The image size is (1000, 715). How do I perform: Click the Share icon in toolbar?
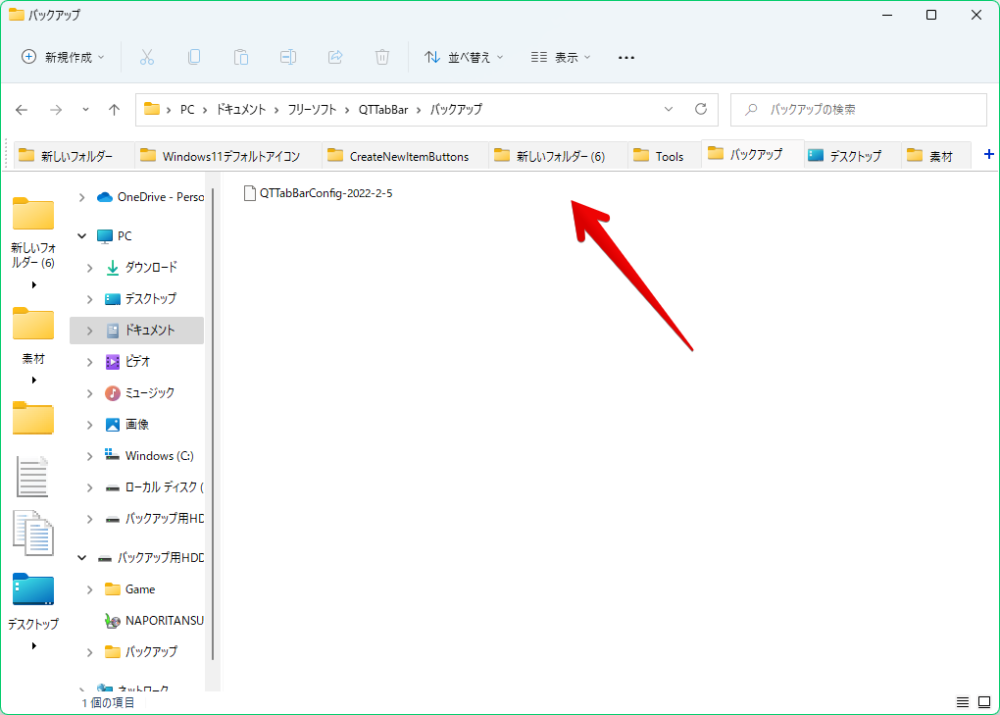[x=335, y=57]
